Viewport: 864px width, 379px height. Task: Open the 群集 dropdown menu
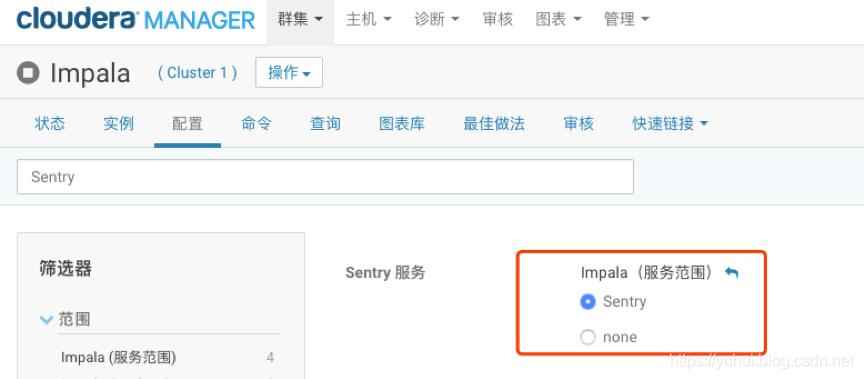click(300, 20)
